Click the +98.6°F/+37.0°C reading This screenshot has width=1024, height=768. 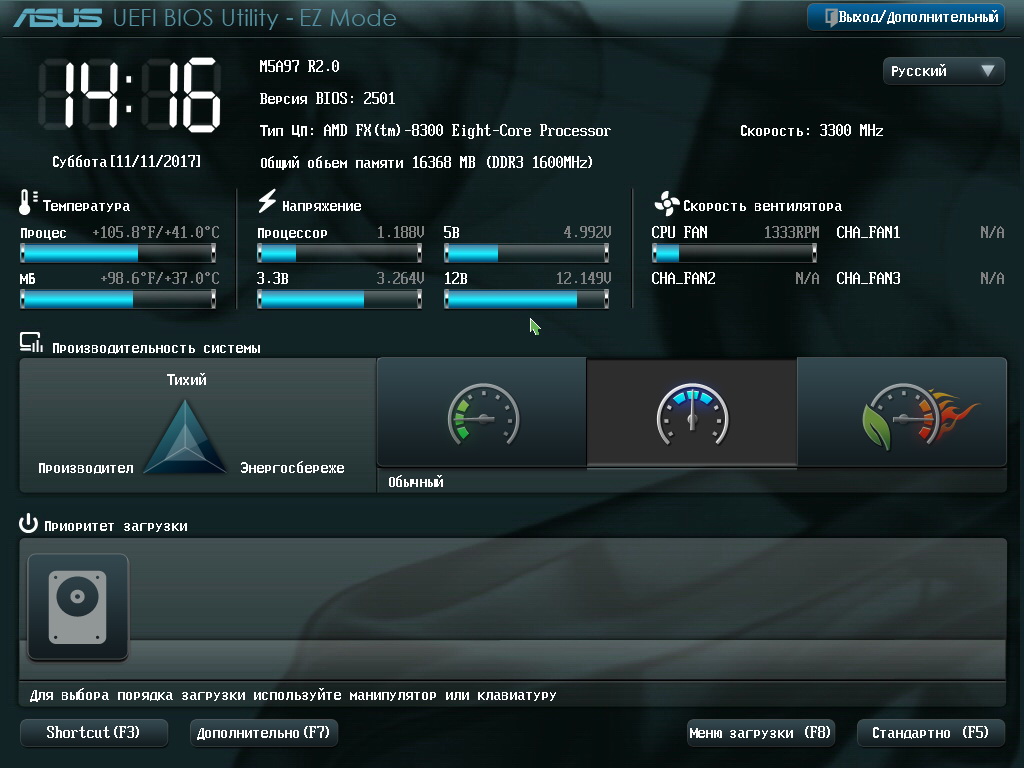pos(160,279)
